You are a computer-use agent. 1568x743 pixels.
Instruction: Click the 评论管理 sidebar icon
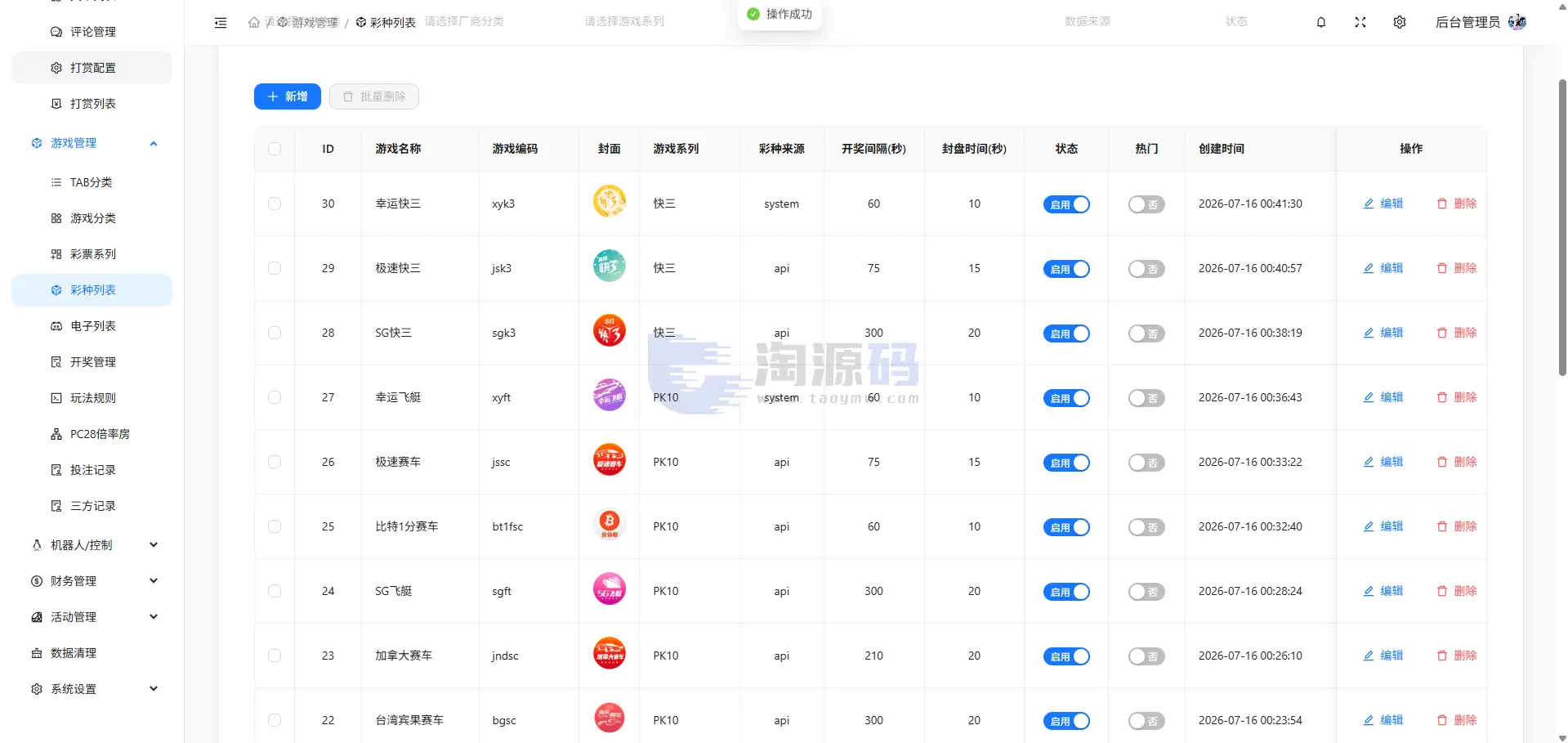coord(56,32)
